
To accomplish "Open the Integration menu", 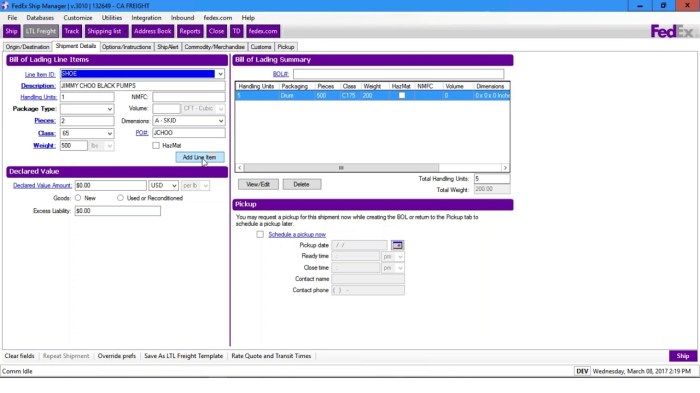I will (x=146, y=18).
